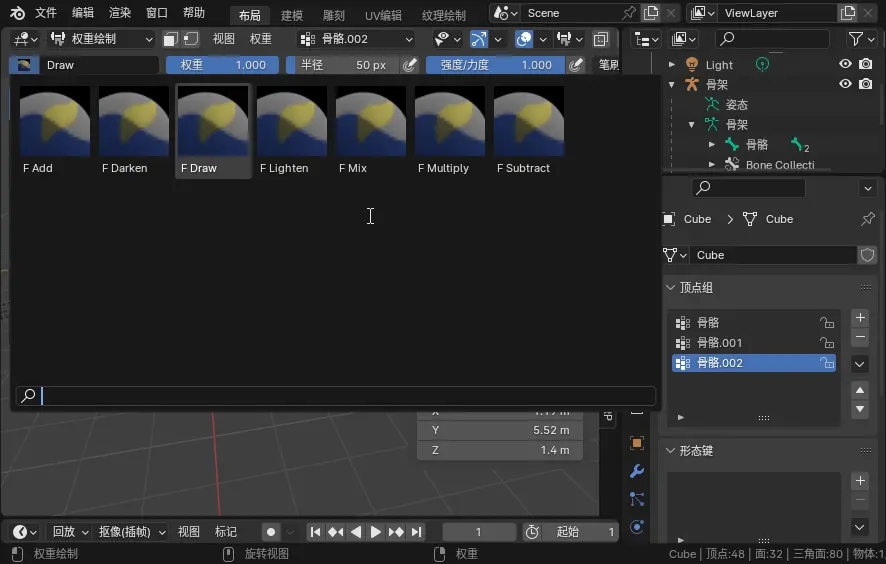886x564 pixels.
Task: Add vertex group with plus button
Action: tap(860, 318)
